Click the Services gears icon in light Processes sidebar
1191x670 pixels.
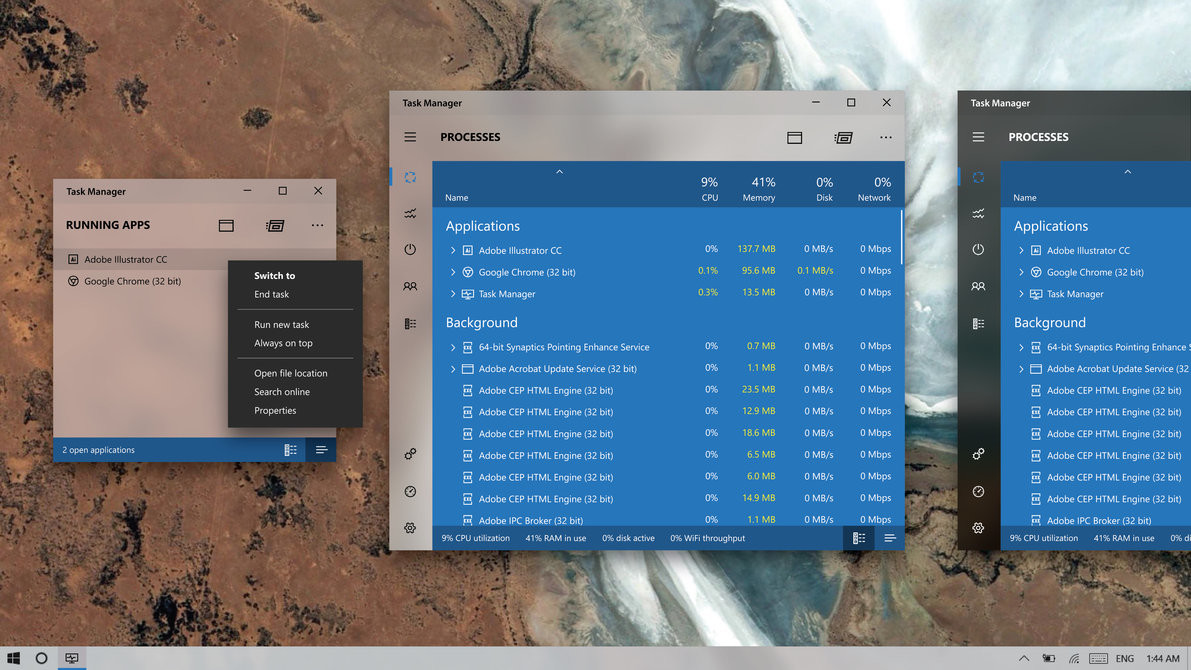(410, 454)
